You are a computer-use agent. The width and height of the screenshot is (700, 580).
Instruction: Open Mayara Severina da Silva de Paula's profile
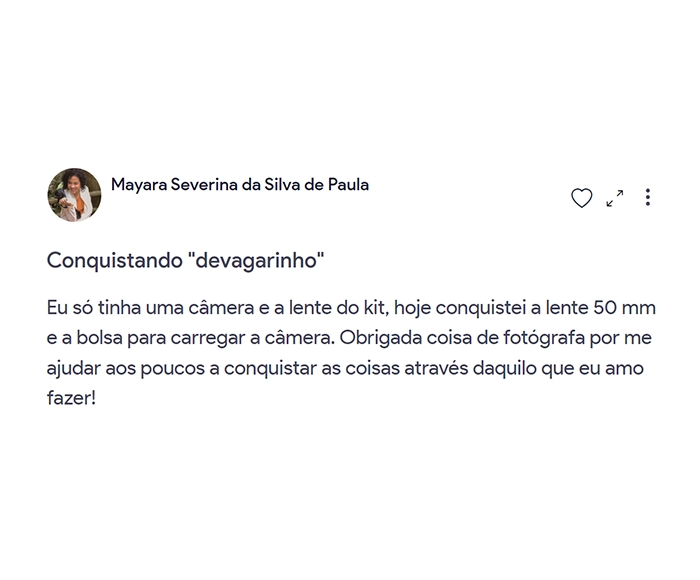240,185
